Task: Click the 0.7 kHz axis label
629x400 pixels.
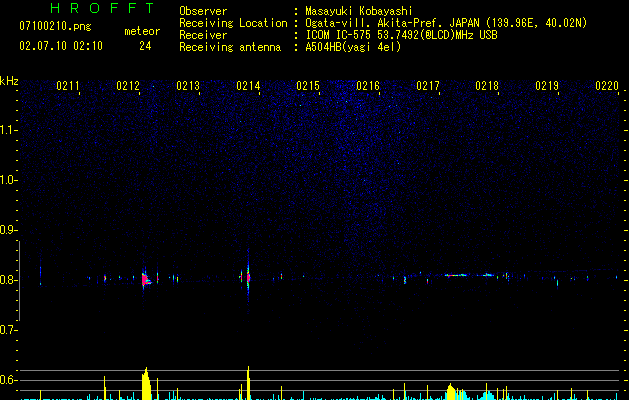Action: pyautogui.click(x=8, y=330)
